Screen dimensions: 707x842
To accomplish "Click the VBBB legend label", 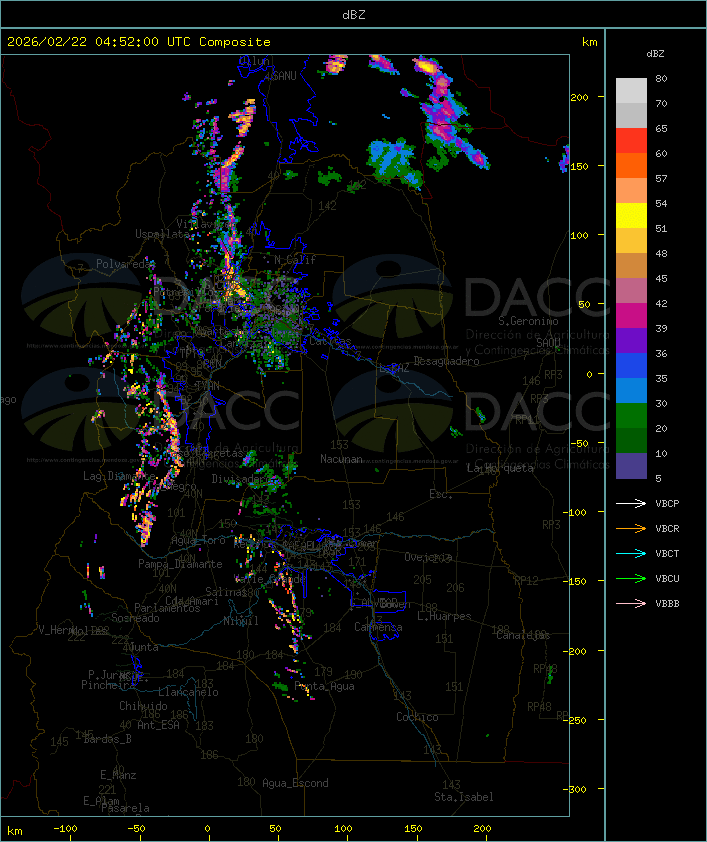I will point(667,604).
